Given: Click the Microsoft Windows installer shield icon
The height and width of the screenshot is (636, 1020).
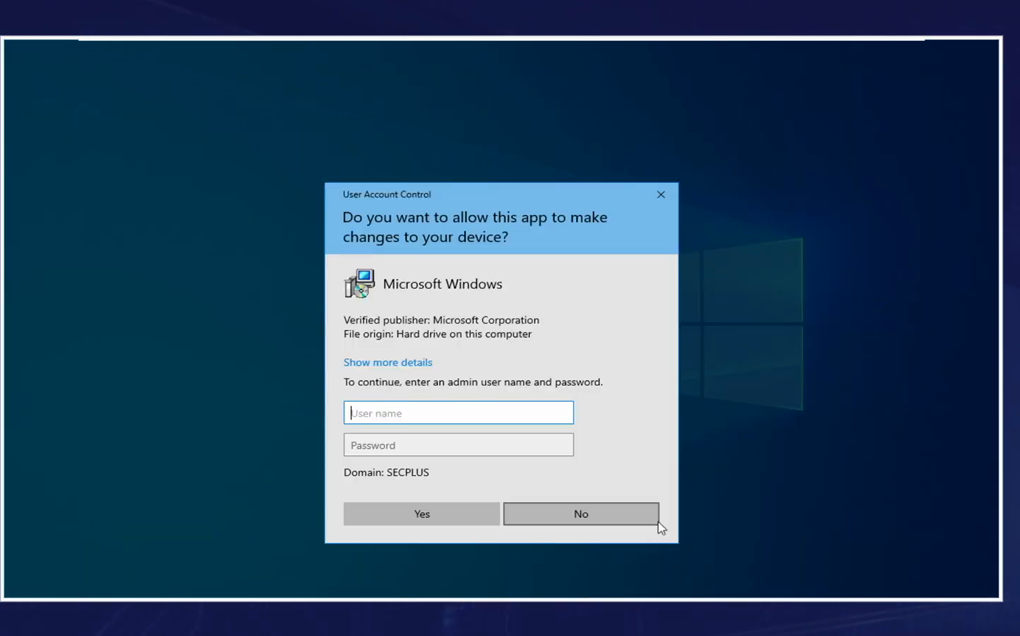Looking at the screenshot, I should point(359,284).
